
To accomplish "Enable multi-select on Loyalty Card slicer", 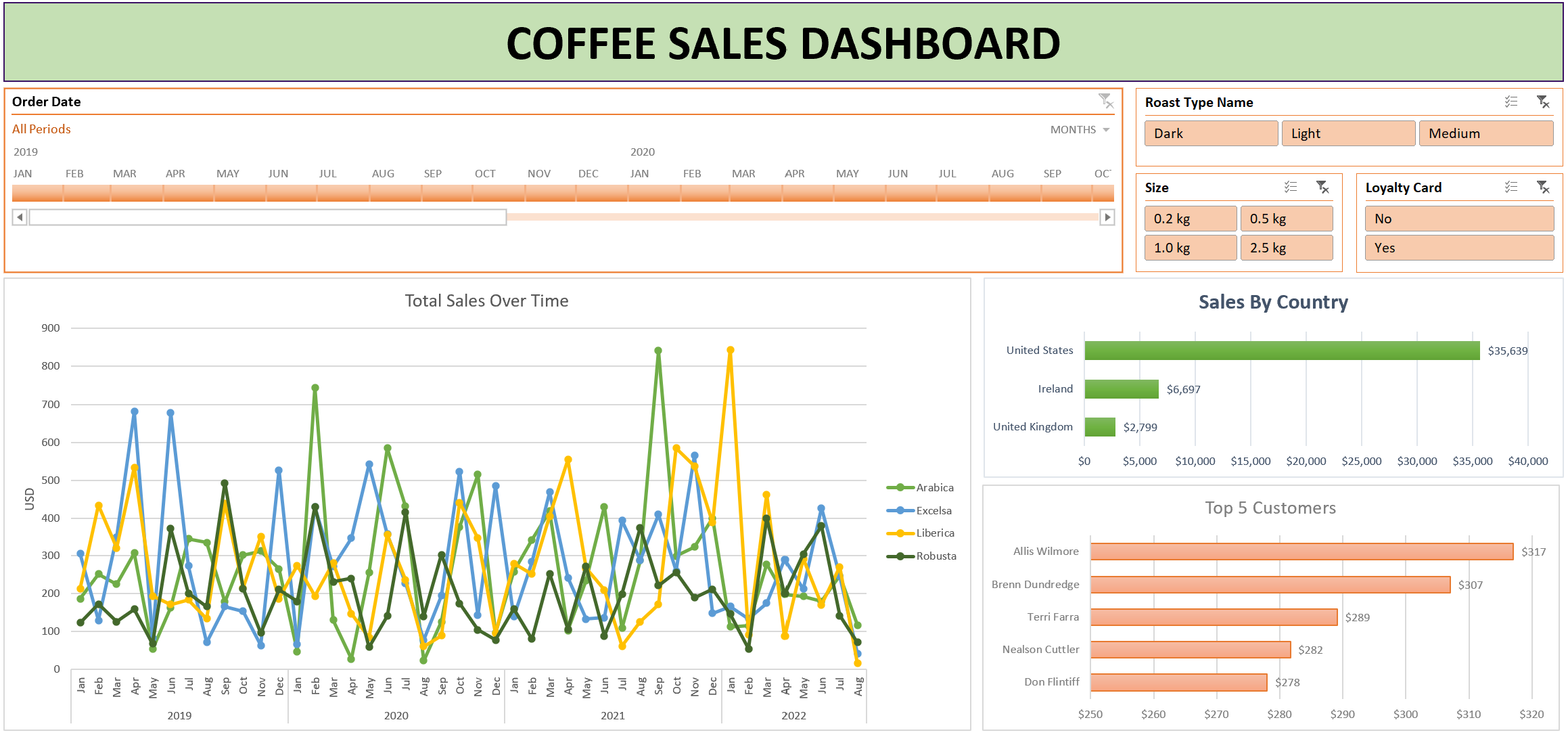I will pos(1511,187).
